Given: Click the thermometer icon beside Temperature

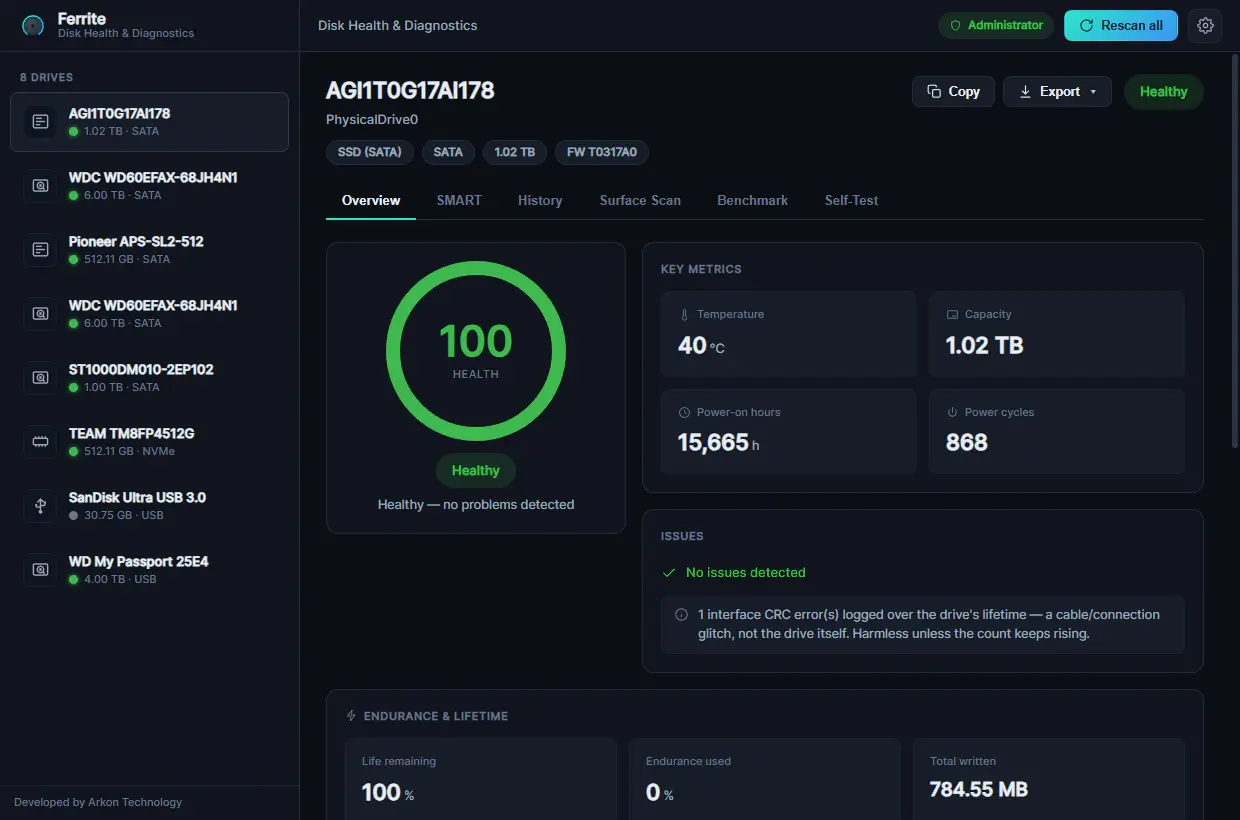Looking at the screenshot, I should tap(685, 314).
